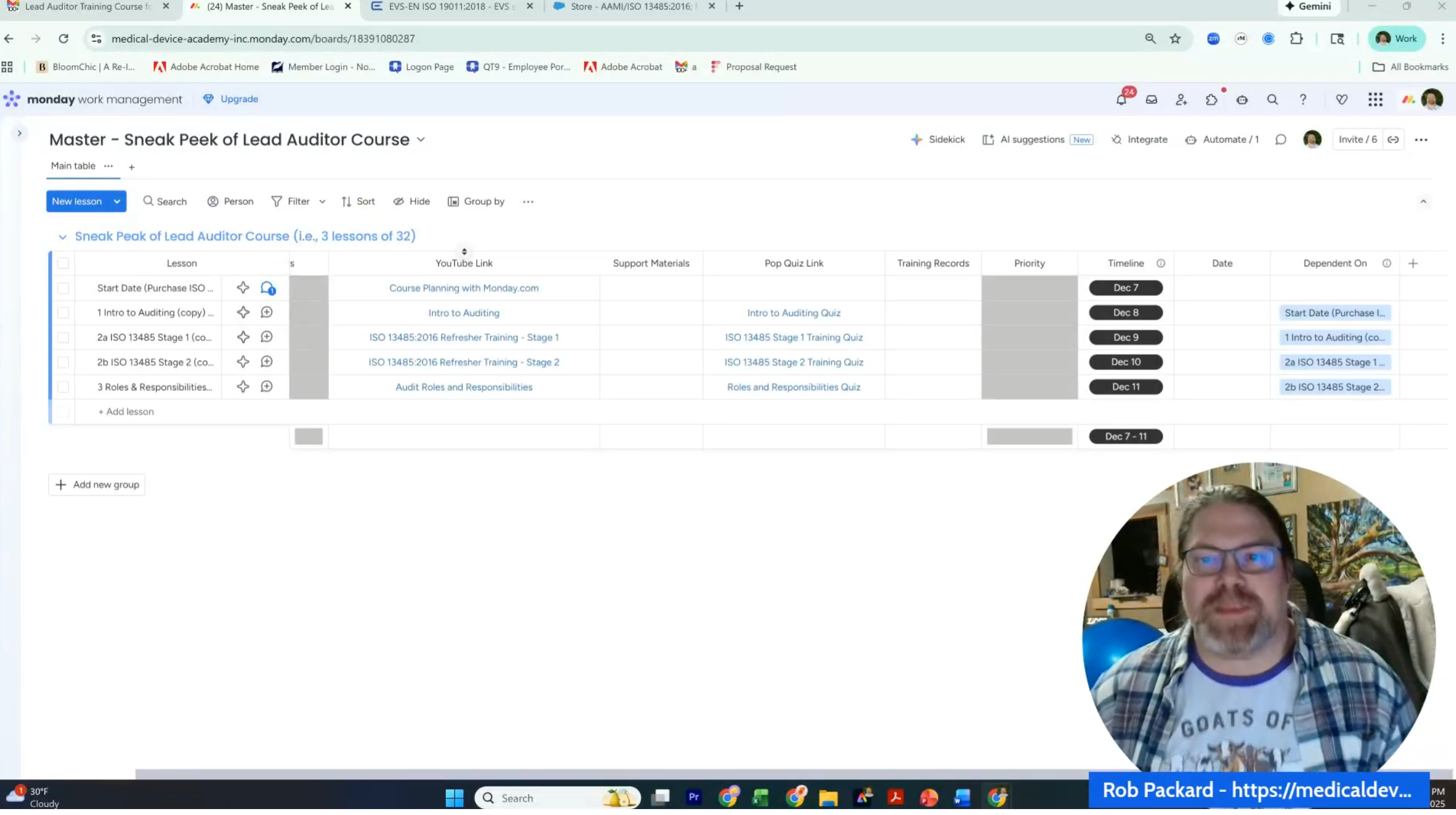This screenshot has height=815, width=1456.
Task: Click the Sidekick sparkle icon
Action: tap(916, 139)
